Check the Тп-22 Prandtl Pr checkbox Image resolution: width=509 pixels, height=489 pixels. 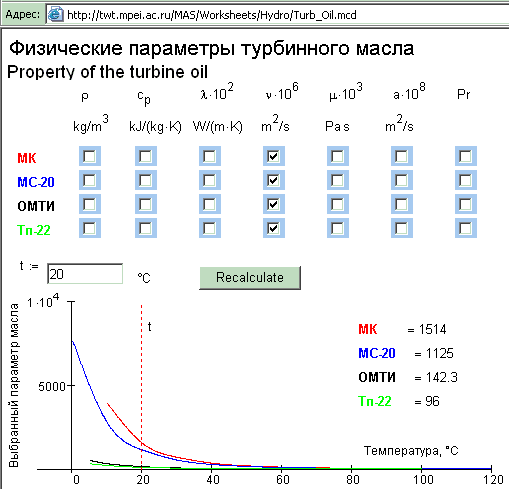466,228
